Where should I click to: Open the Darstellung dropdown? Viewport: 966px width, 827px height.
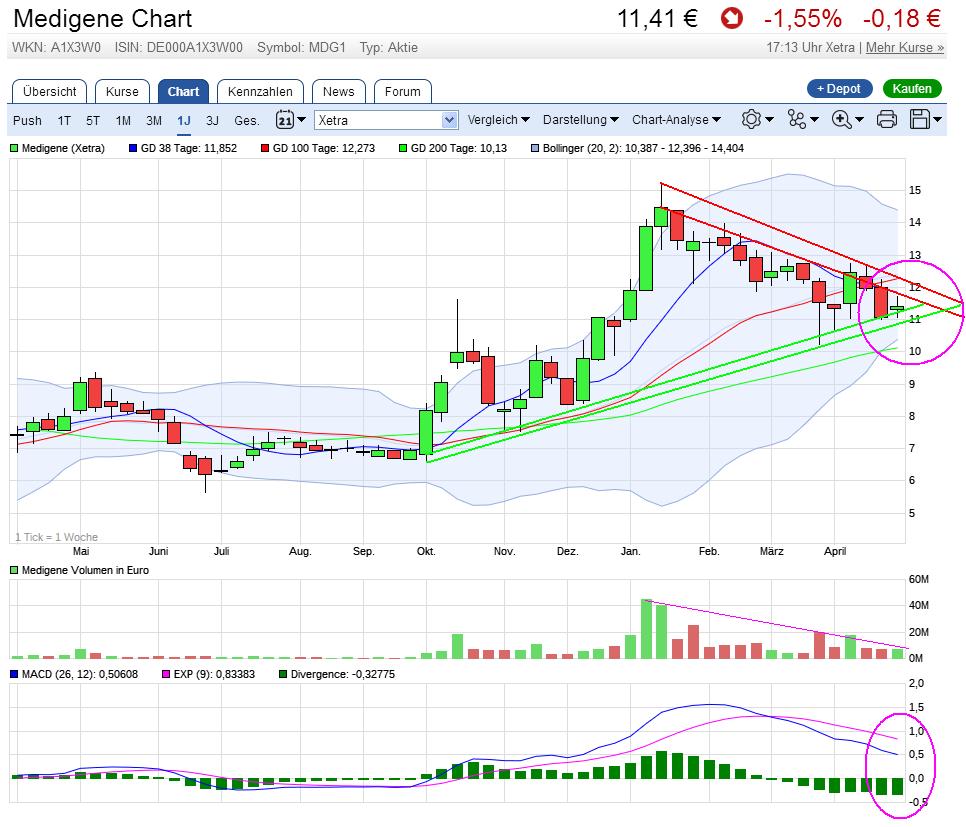point(580,120)
